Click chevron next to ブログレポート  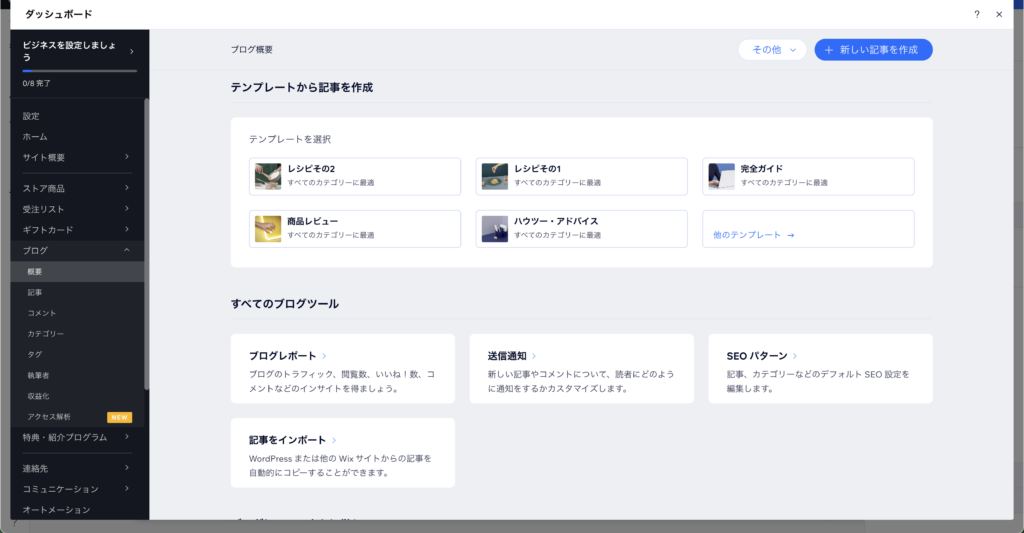324,356
